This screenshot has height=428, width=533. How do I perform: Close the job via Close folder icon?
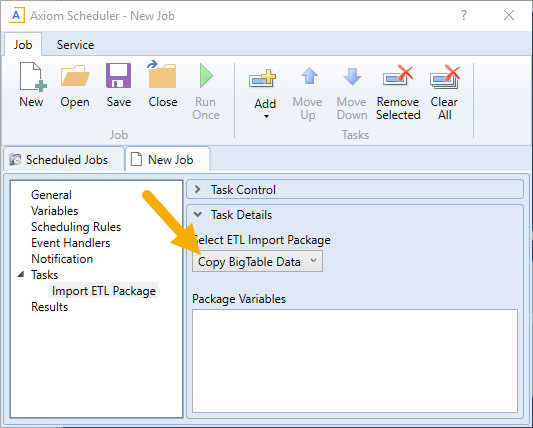[162, 75]
